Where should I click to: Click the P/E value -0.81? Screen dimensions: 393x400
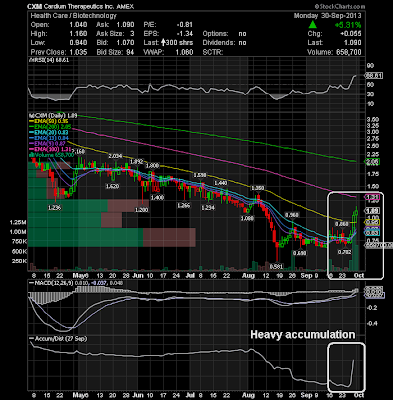(185, 25)
